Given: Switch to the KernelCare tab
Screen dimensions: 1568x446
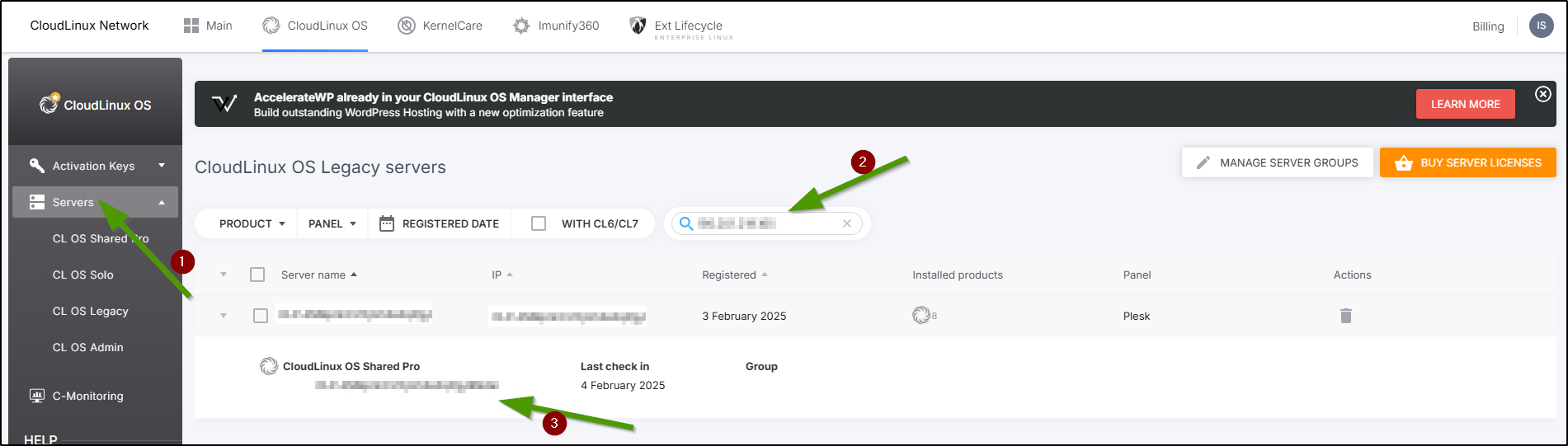Looking at the screenshot, I should 440,26.
